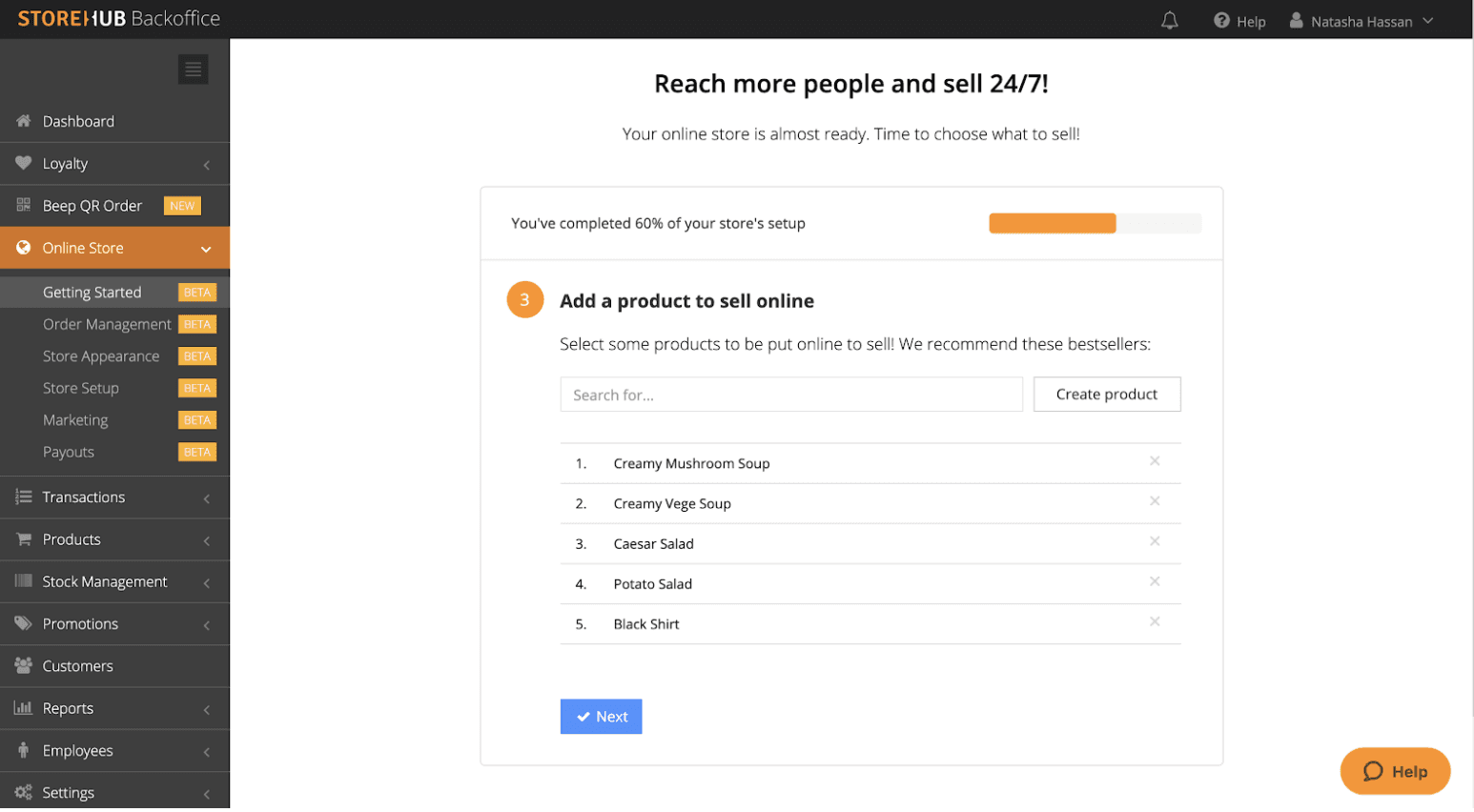Select the Products sidebar icon
Image resolution: width=1474 pixels, height=812 pixels.
coord(21,538)
